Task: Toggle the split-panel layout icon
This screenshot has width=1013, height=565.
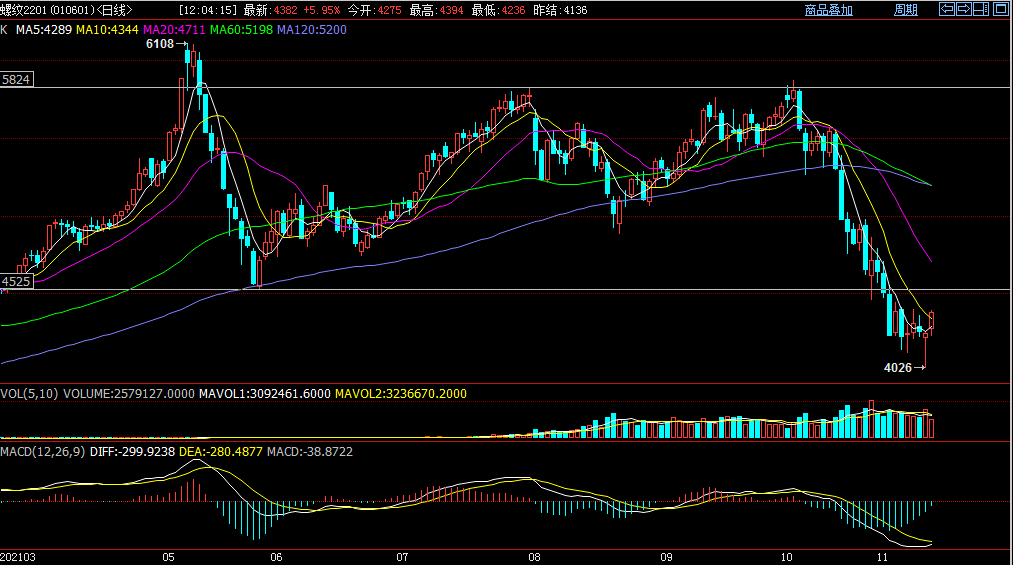Action: coord(981,9)
